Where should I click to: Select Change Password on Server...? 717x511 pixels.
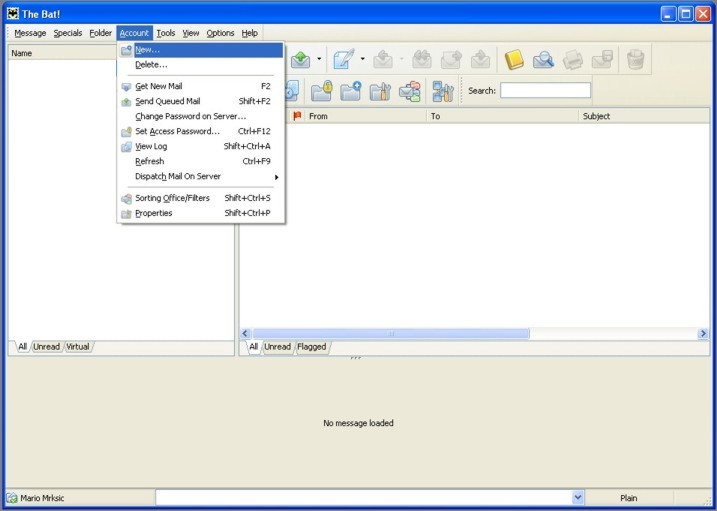coord(201,116)
